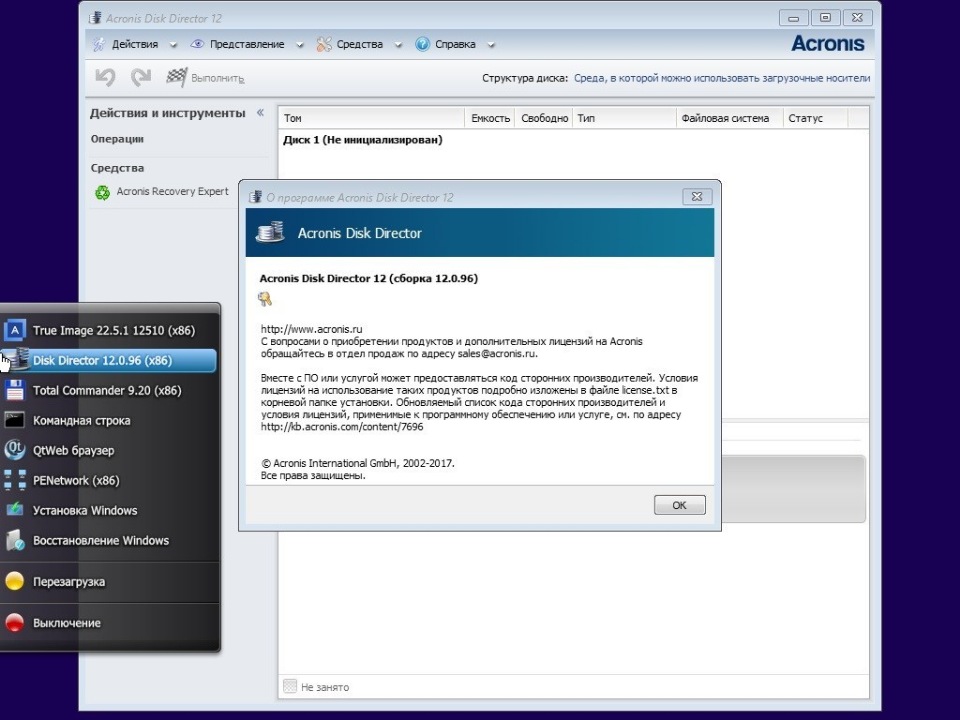Click the Статус column header
The width and height of the screenshot is (960, 720).
(816, 118)
